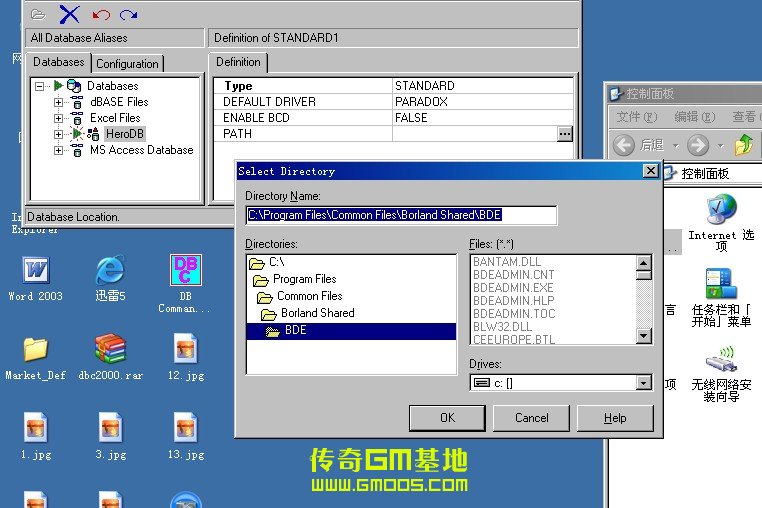This screenshot has height=508, width=762.
Task: Click the HeroDB alias icon
Action: pos(93,134)
